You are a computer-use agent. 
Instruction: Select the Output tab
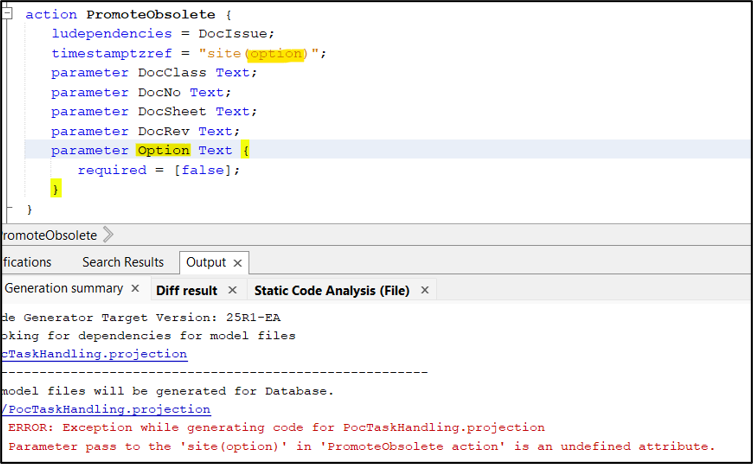tap(205, 262)
